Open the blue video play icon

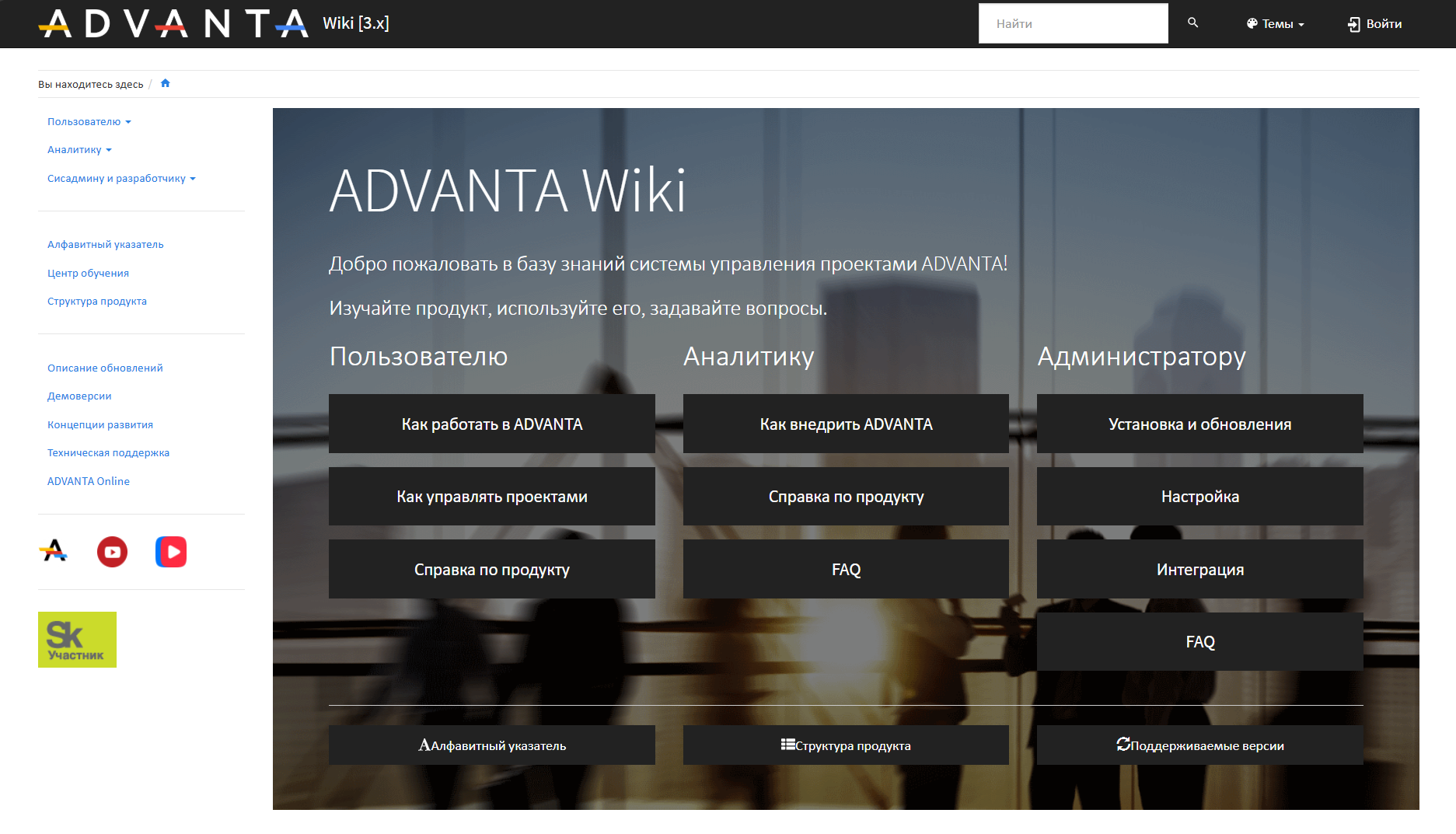(171, 552)
